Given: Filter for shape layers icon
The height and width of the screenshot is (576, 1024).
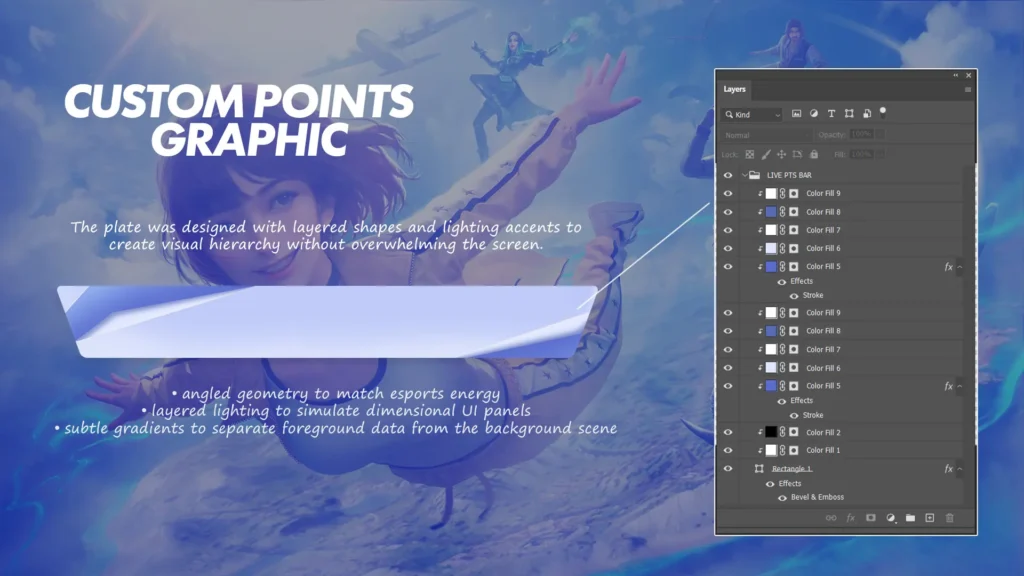Looking at the screenshot, I should (x=848, y=114).
